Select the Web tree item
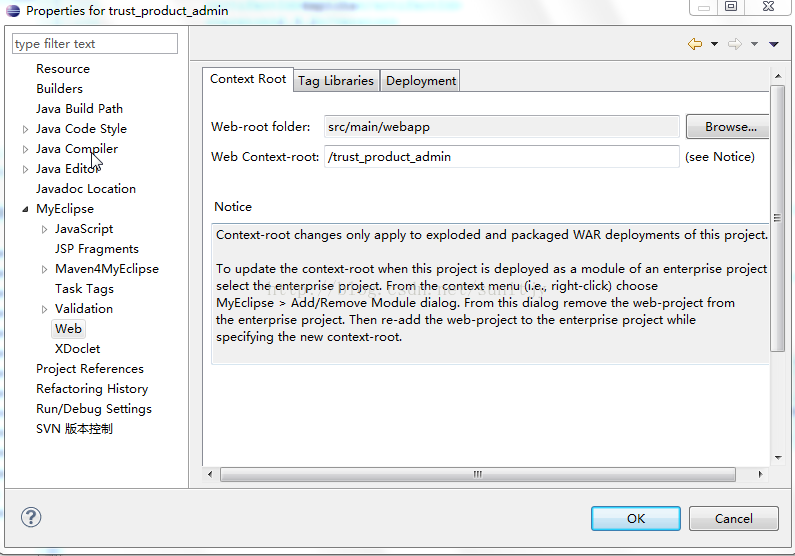 click(x=68, y=329)
